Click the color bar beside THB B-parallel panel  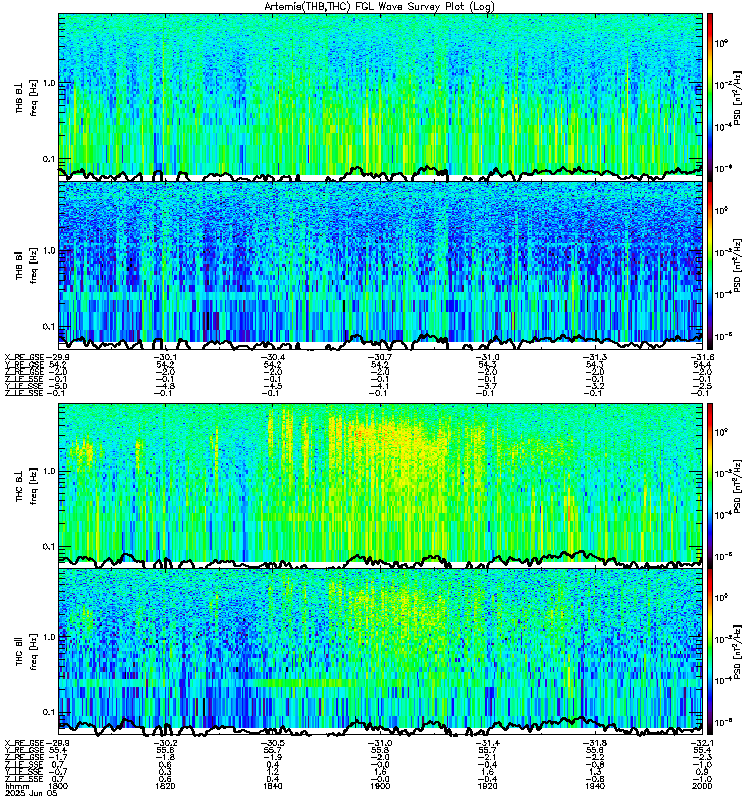pyautogui.click(x=710, y=265)
